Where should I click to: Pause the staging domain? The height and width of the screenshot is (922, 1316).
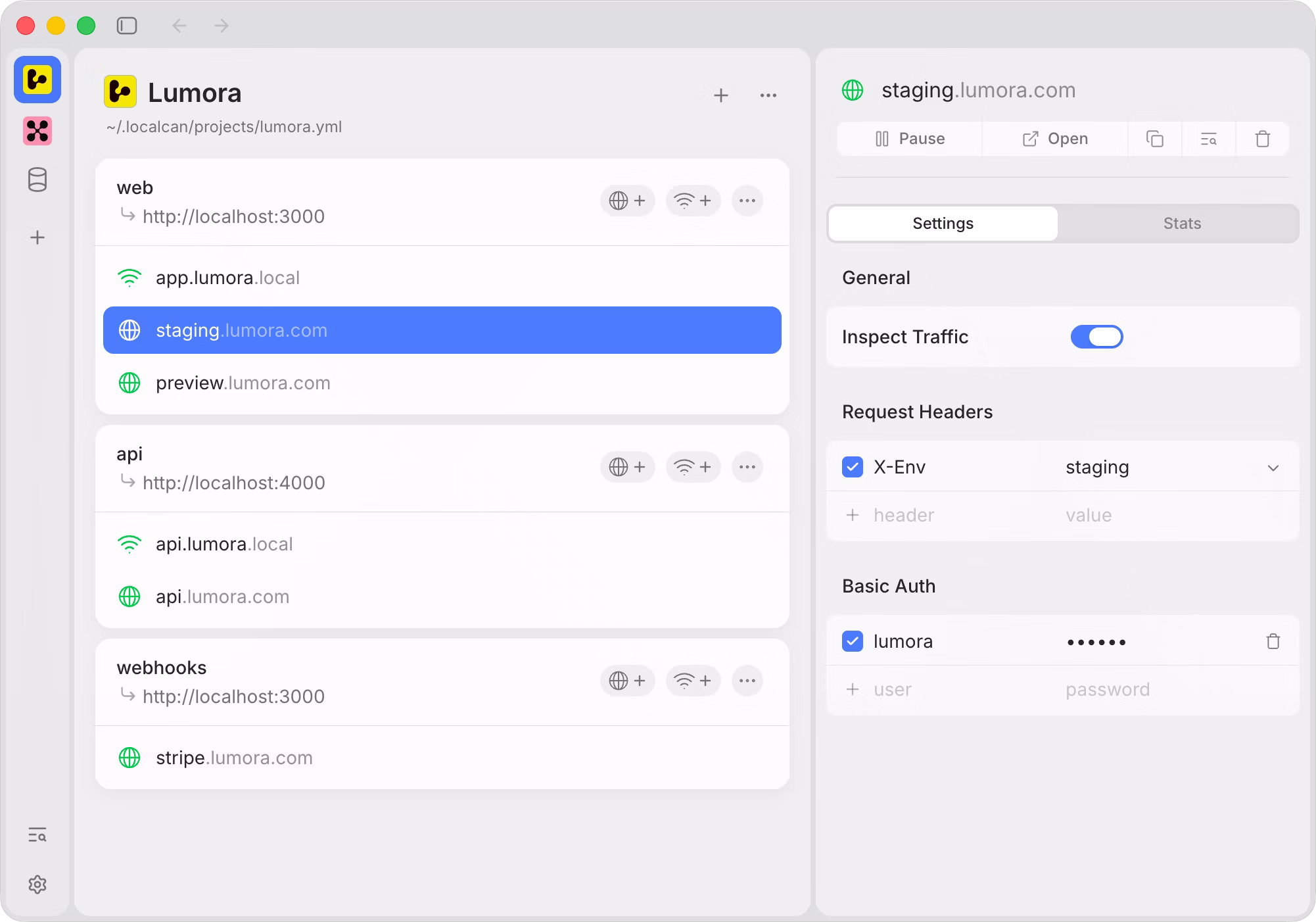910,139
